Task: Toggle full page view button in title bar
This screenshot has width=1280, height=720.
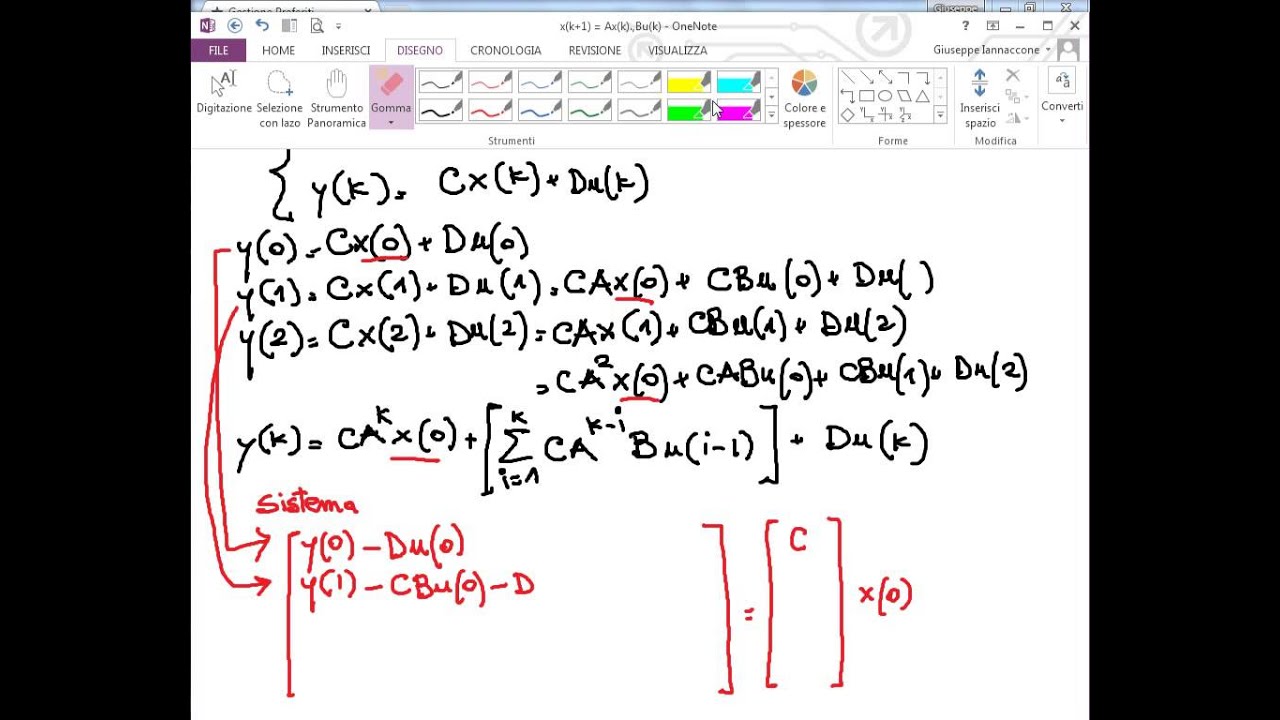Action: 993,26
